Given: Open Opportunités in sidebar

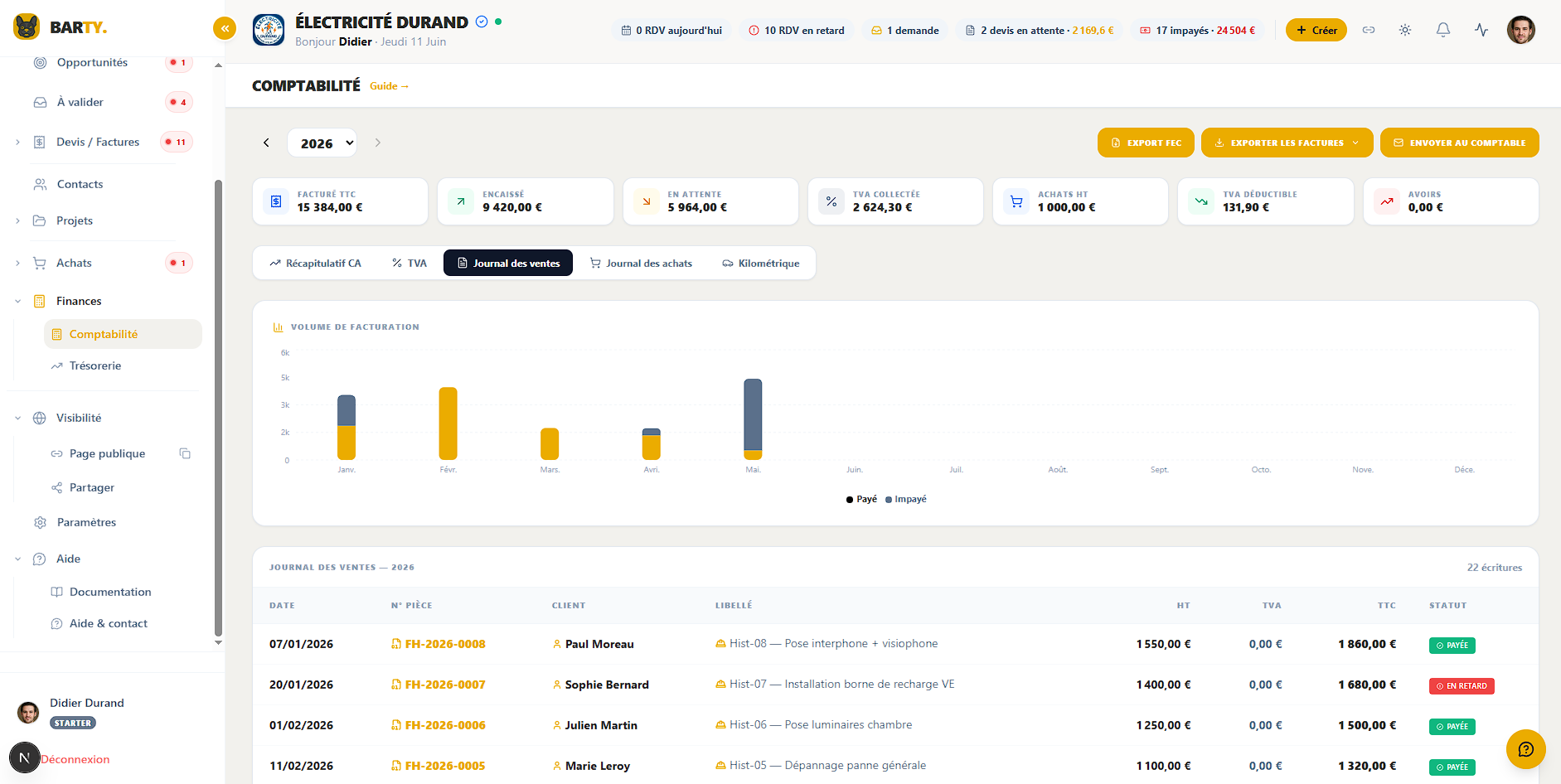Looking at the screenshot, I should pos(92,62).
